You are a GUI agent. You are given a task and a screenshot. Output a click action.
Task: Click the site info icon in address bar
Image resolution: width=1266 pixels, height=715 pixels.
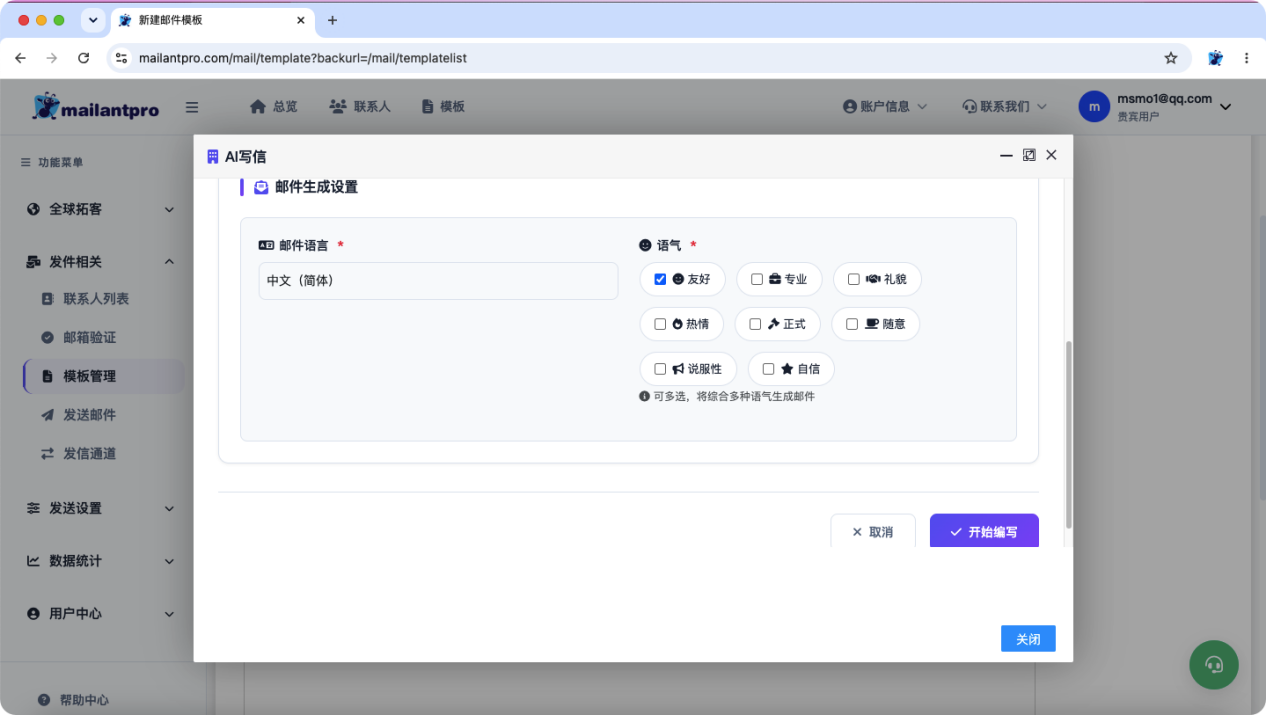[x=122, y=58]
